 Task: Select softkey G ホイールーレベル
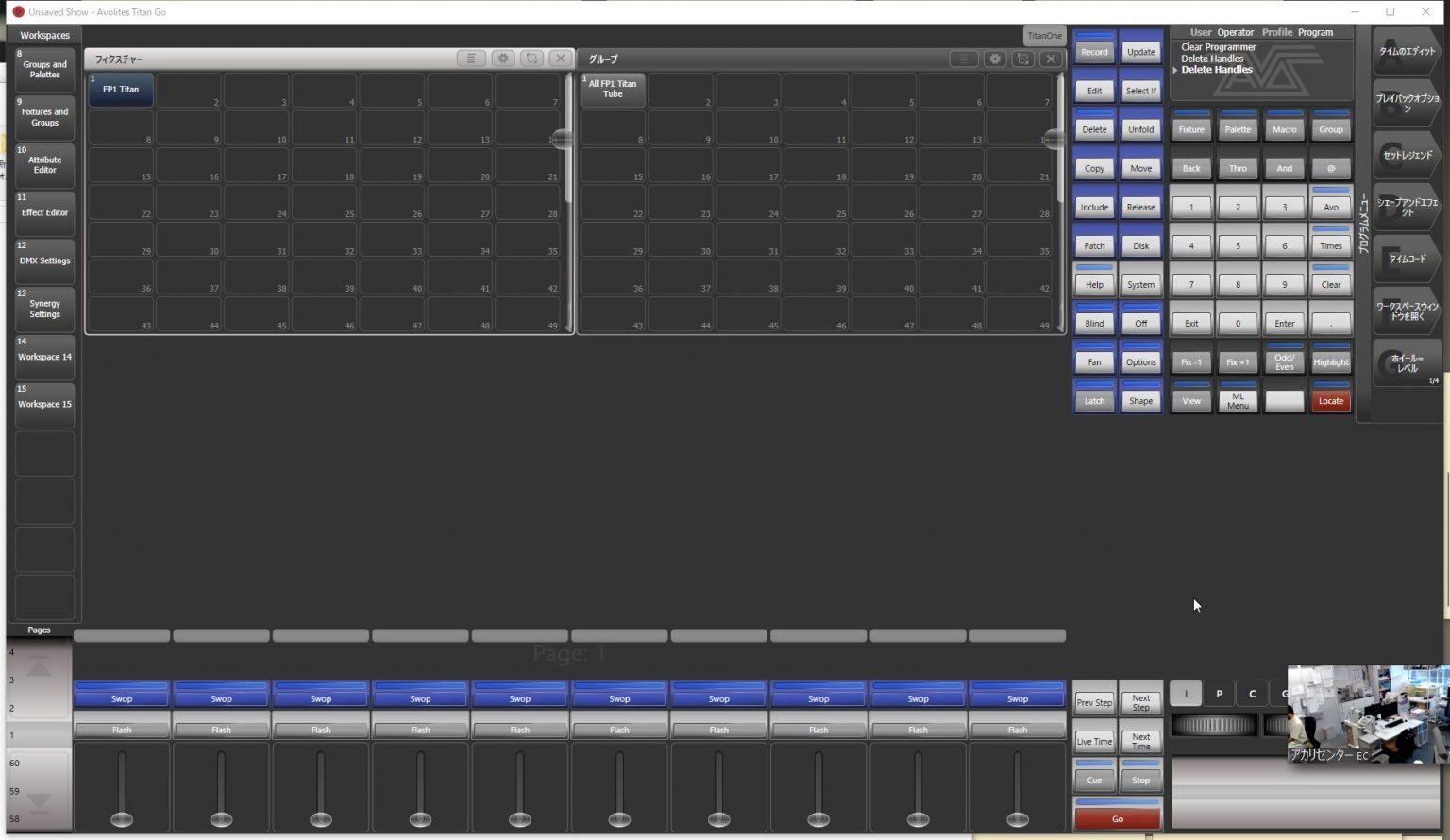pos(1407,362)
